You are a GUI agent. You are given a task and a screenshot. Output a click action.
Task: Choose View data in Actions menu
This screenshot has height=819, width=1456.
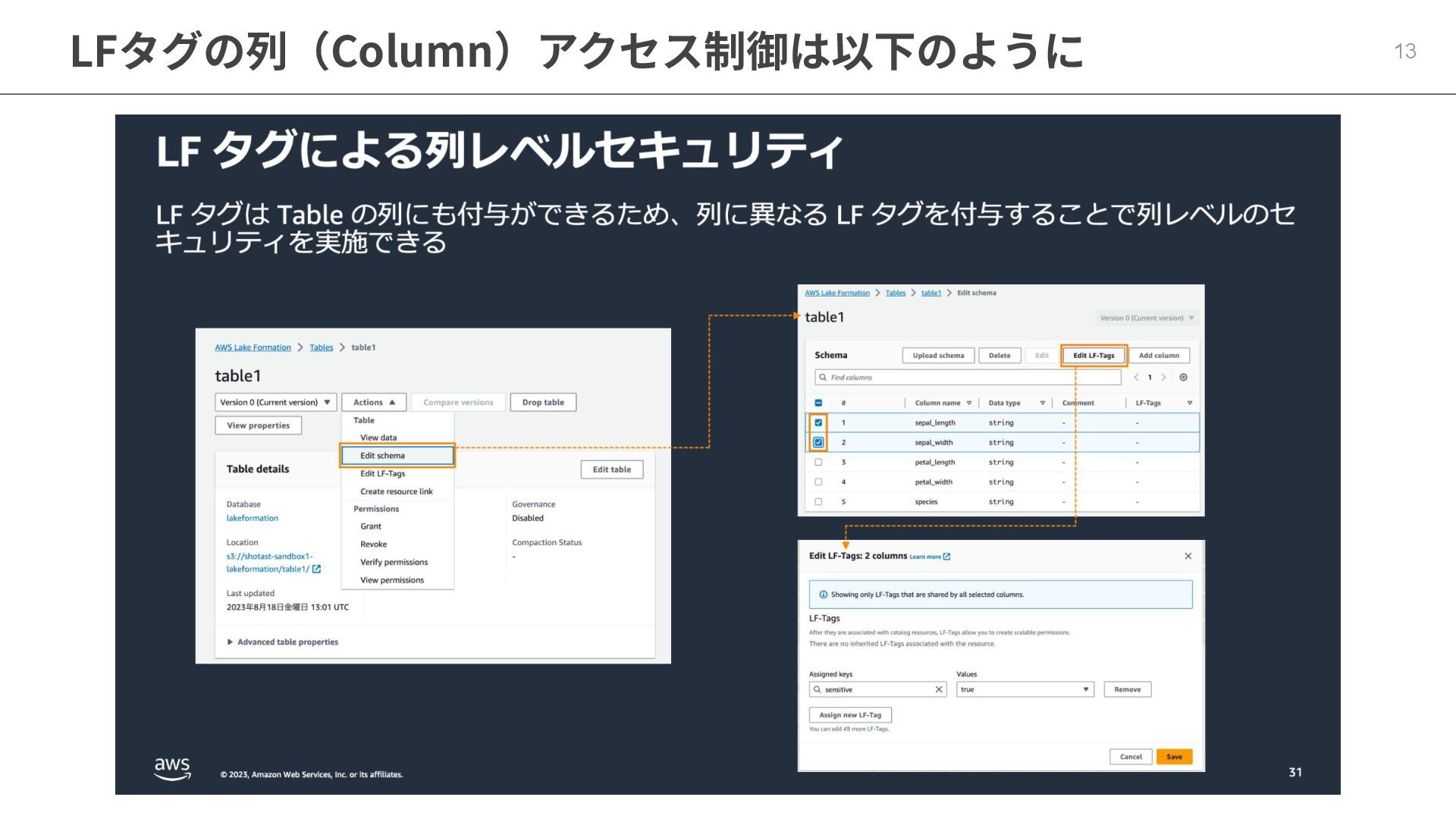click(378, 438)
